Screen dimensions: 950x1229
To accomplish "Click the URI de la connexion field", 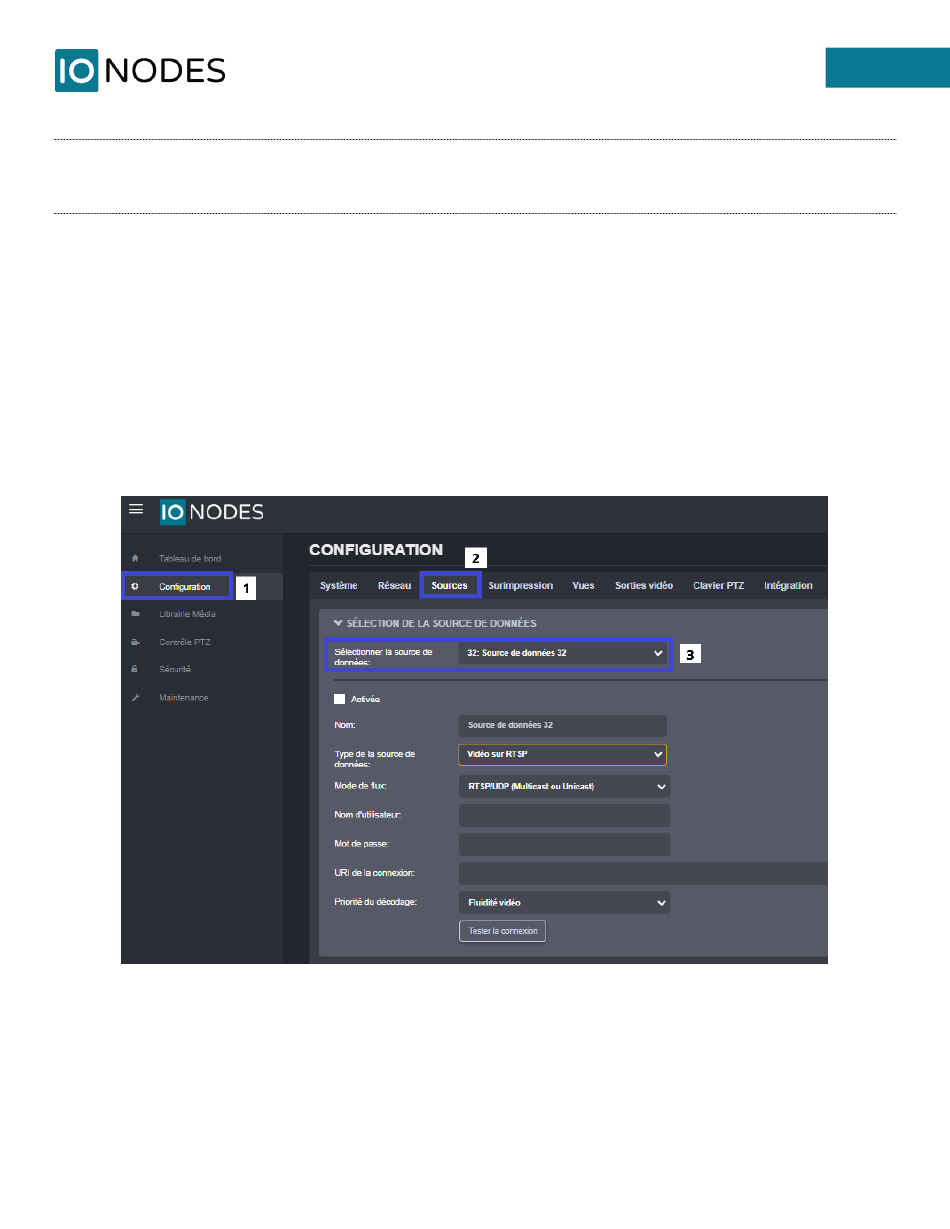I will coord(643,873).
